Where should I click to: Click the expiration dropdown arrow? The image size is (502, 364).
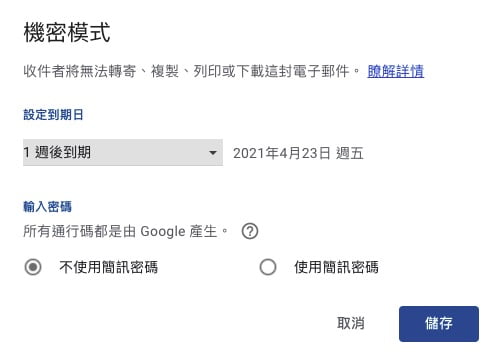pyautogui.click(x=213, y=153)
